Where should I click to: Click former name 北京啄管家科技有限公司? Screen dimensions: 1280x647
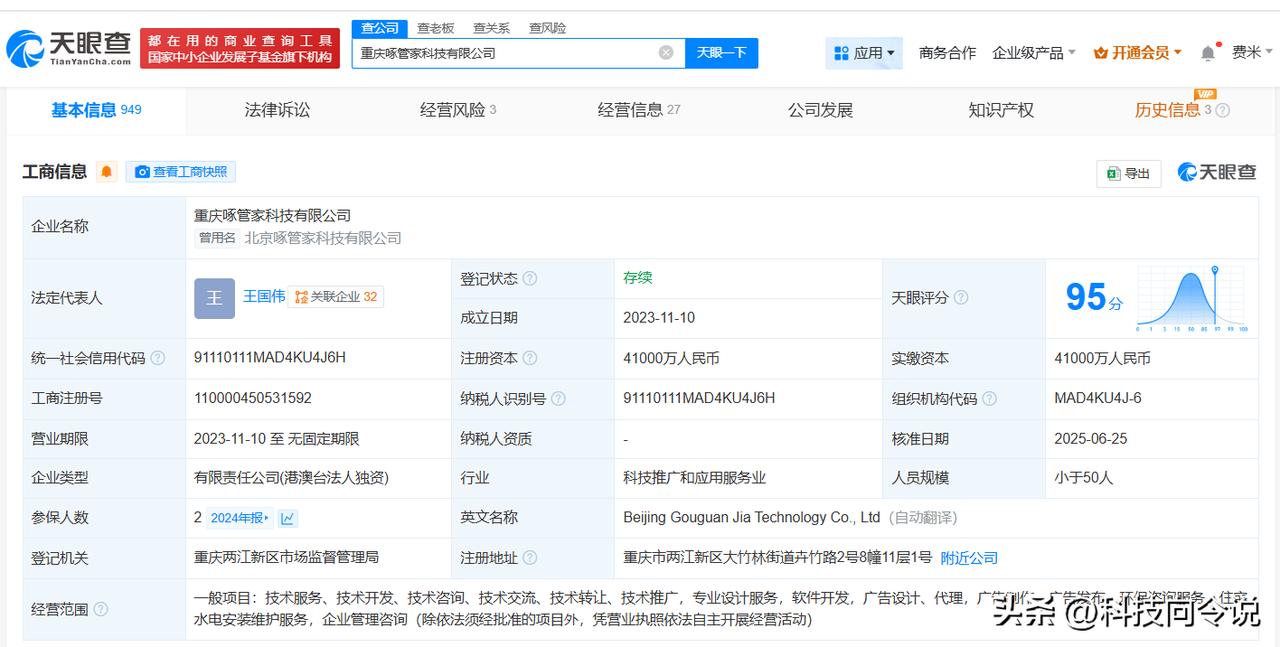[323, 238]
